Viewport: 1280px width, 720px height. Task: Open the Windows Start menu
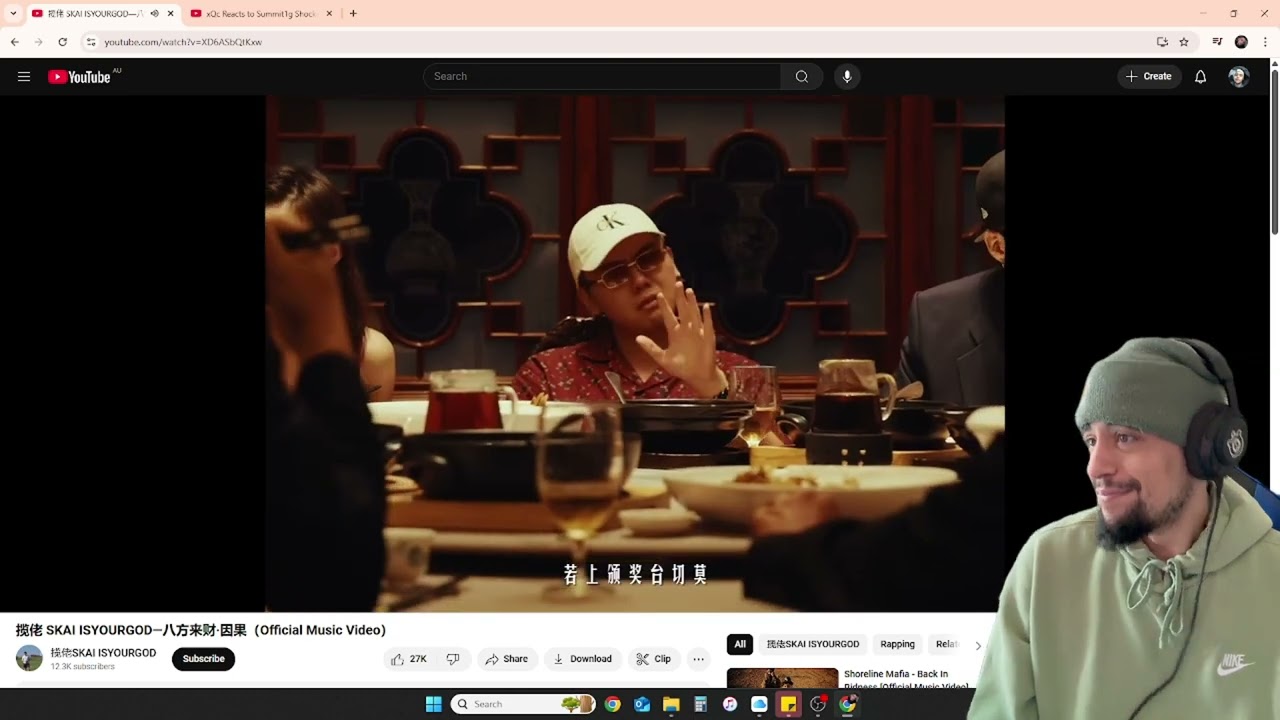click(x=433, y=704)
